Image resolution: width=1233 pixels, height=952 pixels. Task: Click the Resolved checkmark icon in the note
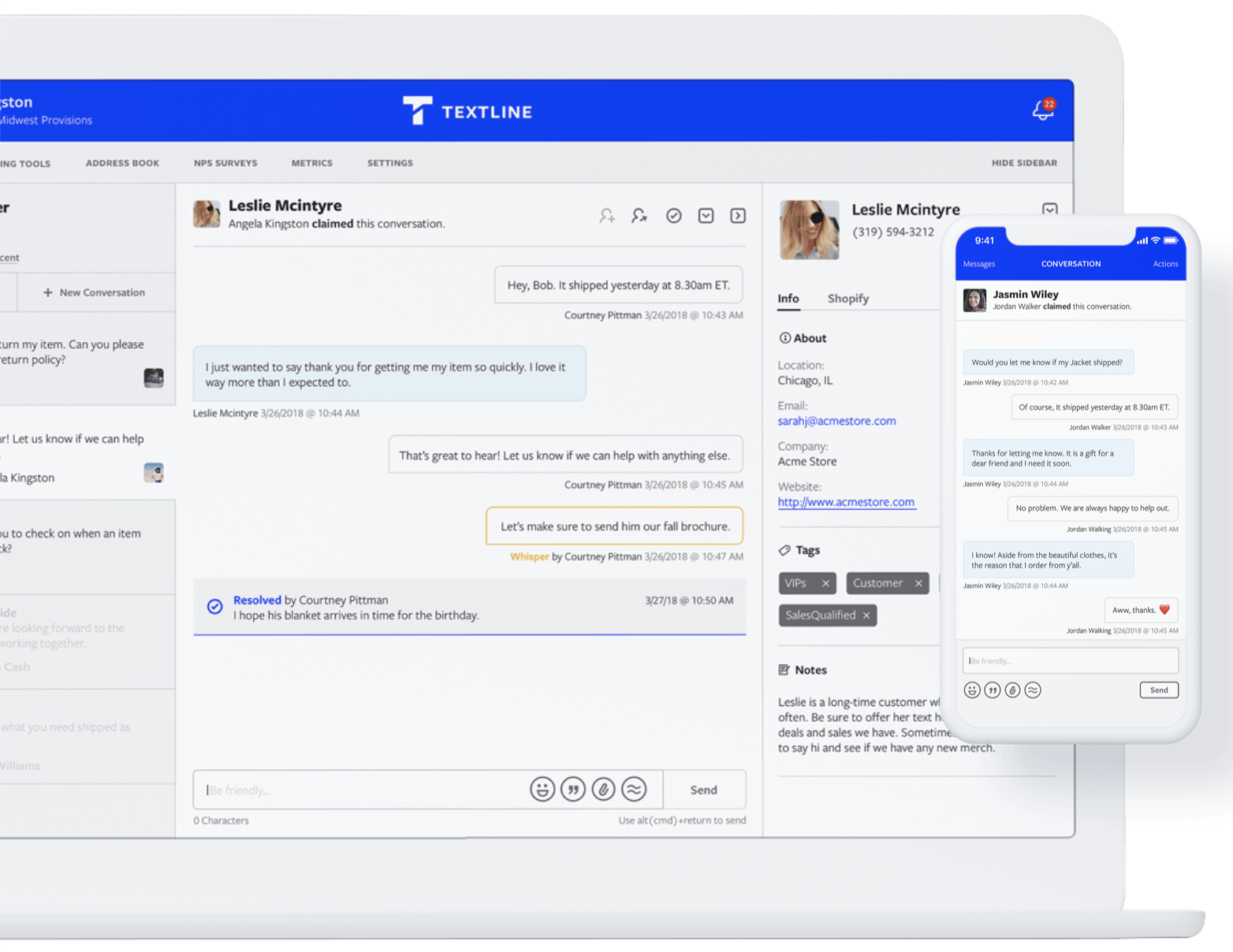(x=214, y=607)
